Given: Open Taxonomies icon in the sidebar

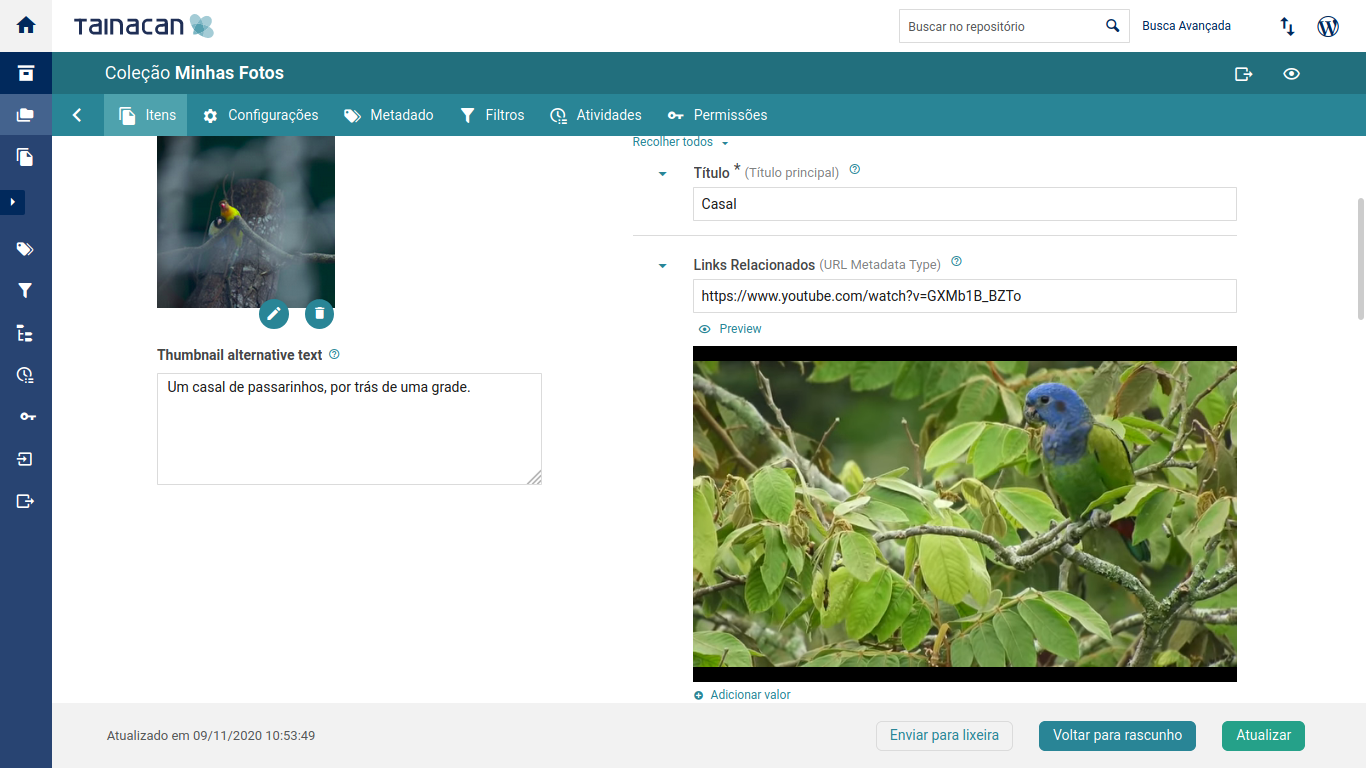Looking at the screenshot, I should click(x=26, y=333).
